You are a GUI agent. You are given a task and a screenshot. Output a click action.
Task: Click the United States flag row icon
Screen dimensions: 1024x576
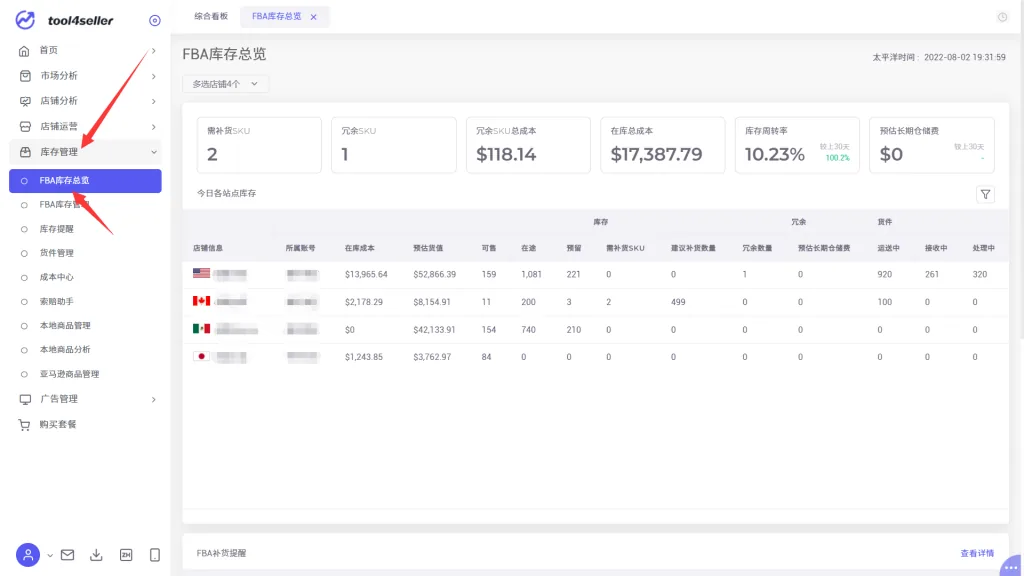click(x=201, y=273)
